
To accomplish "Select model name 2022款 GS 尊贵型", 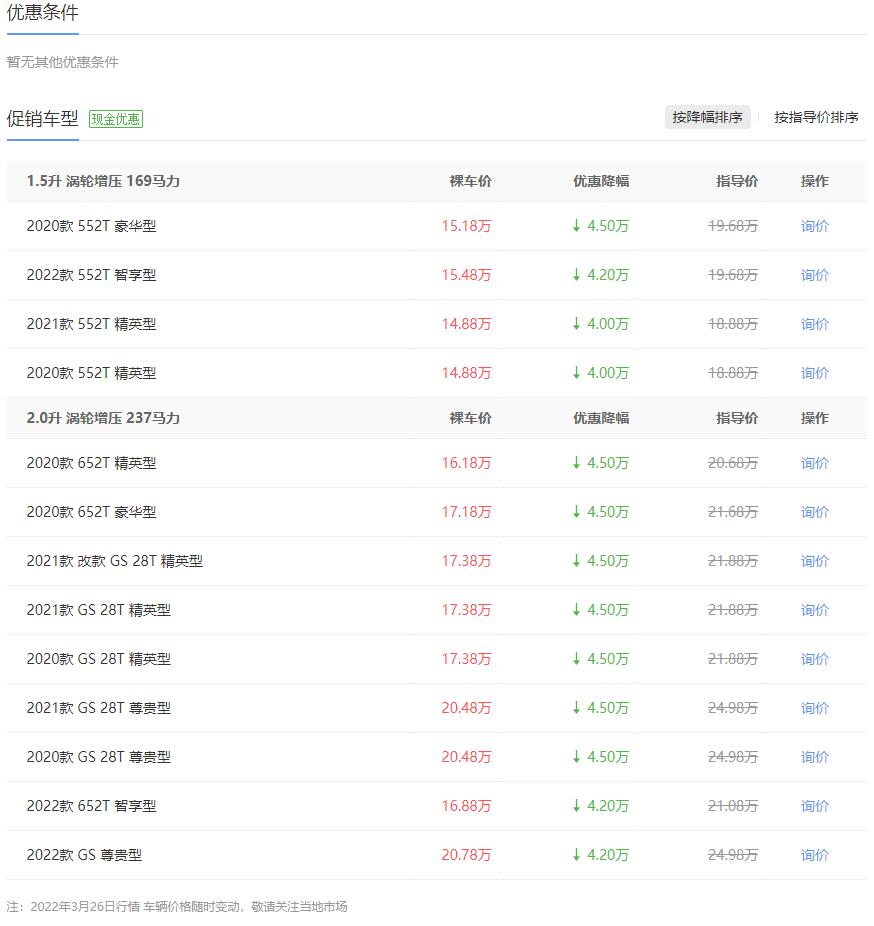I will (x=84, y=855).
